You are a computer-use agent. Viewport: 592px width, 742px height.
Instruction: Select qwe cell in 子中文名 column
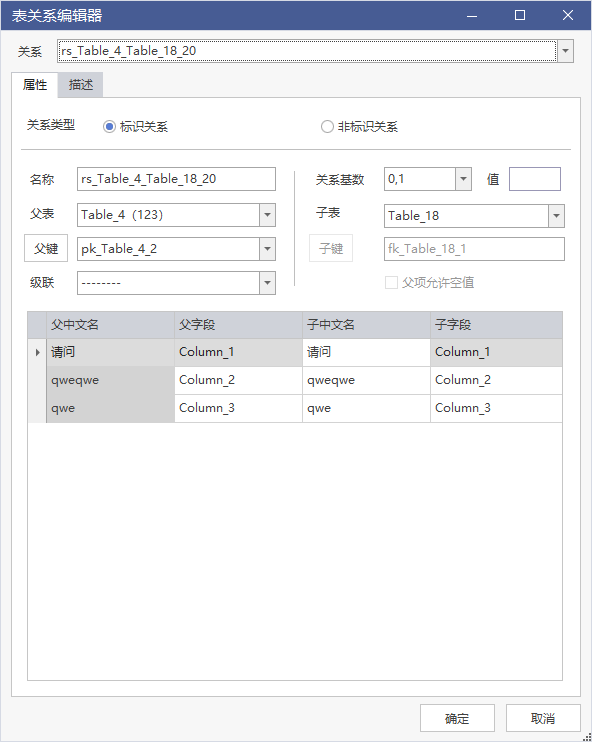[366, 408]
